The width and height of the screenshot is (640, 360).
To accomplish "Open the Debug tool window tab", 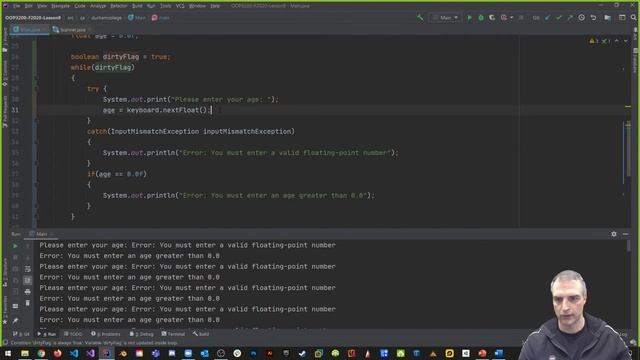I will 141,334.
